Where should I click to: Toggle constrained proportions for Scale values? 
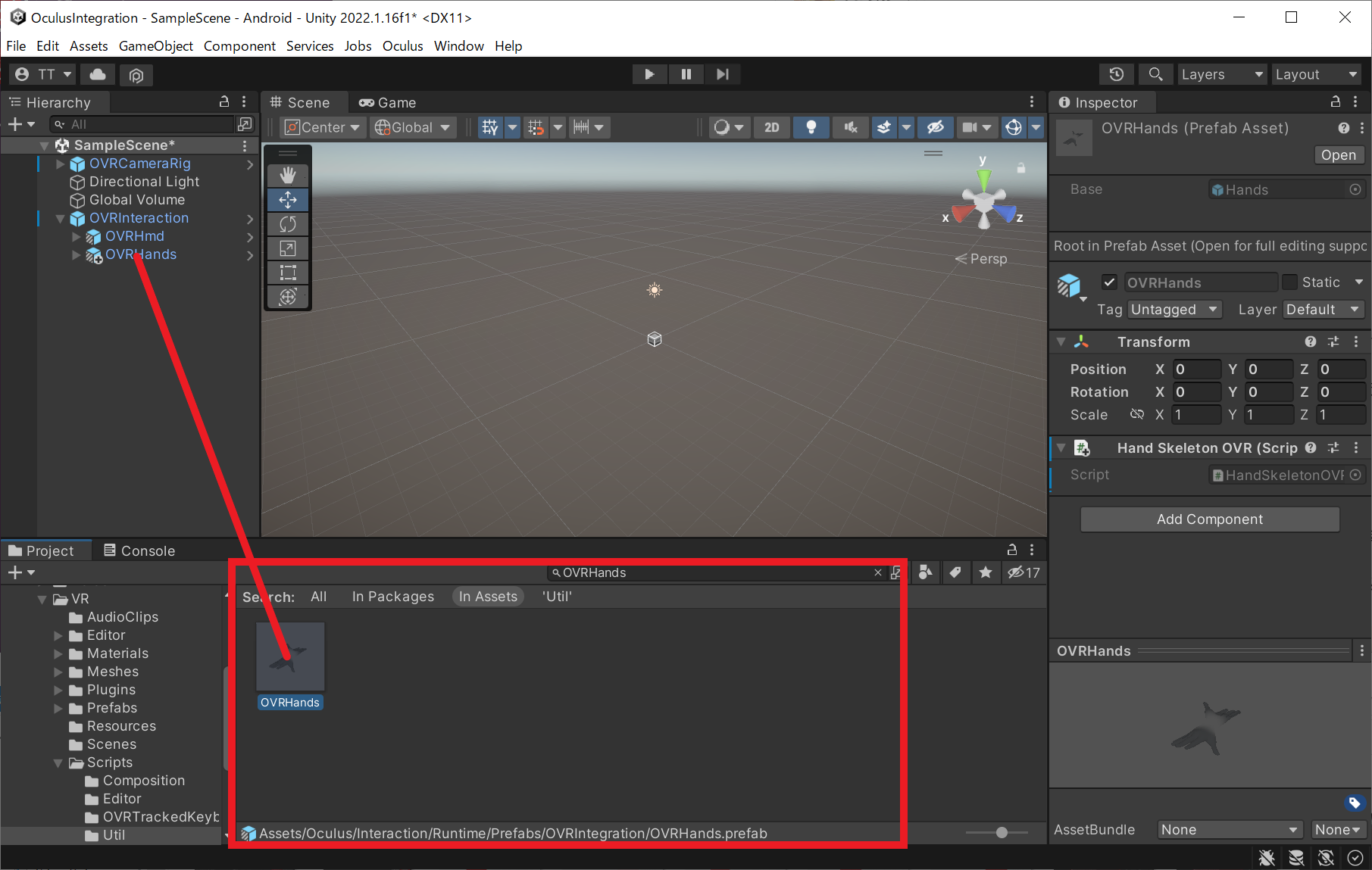pyautogui.click(x=1137, y=414)
